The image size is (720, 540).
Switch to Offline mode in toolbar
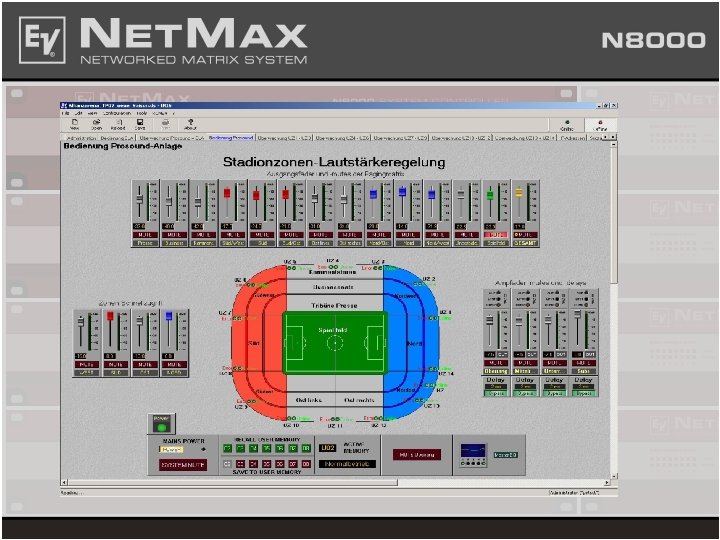tap(600, 125)
